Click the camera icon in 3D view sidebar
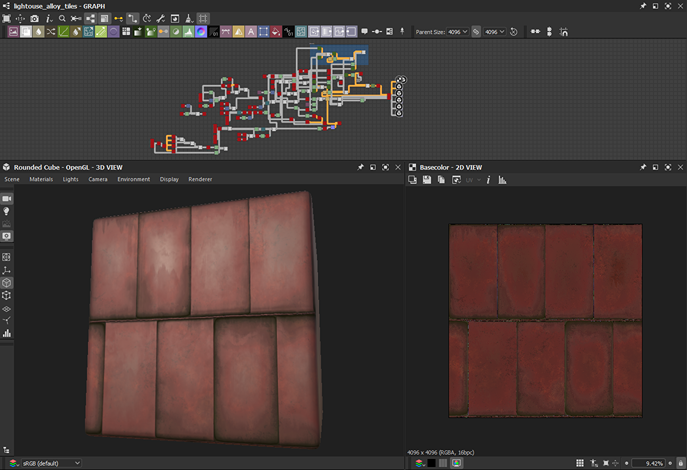The image size is (687, 470). (7, 197)
